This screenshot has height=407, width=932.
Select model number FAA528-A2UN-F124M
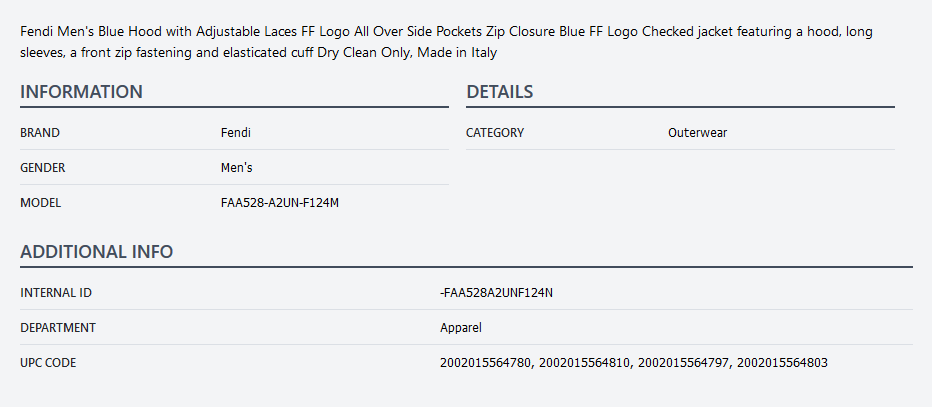pos(280,203)
